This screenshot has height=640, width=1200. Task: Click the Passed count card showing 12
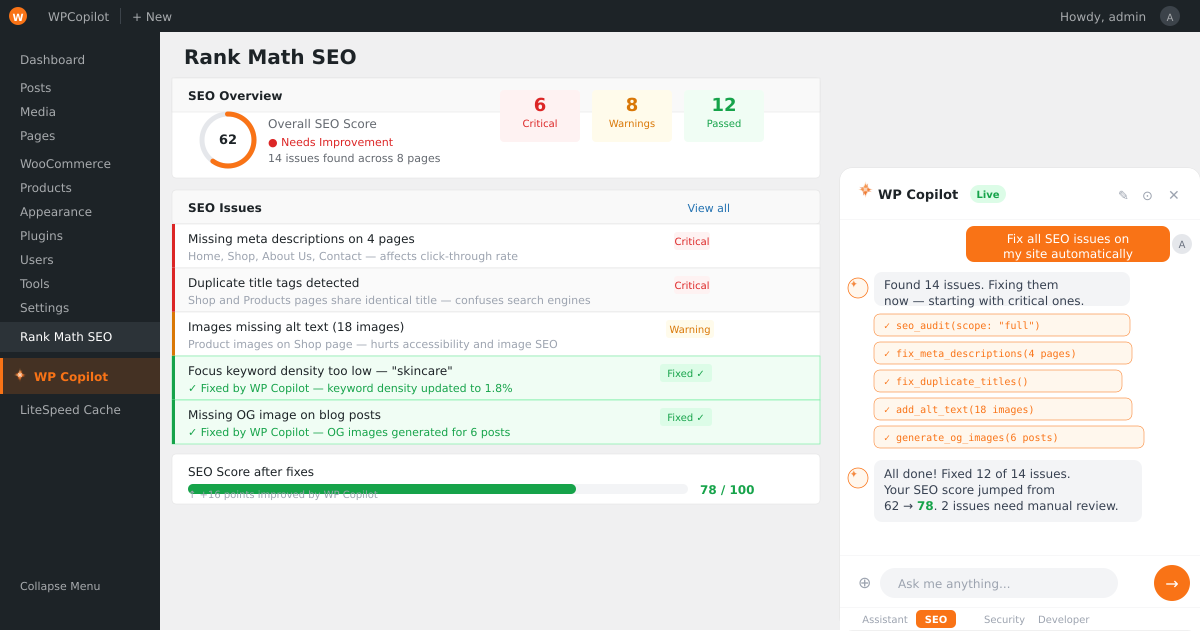724,116
